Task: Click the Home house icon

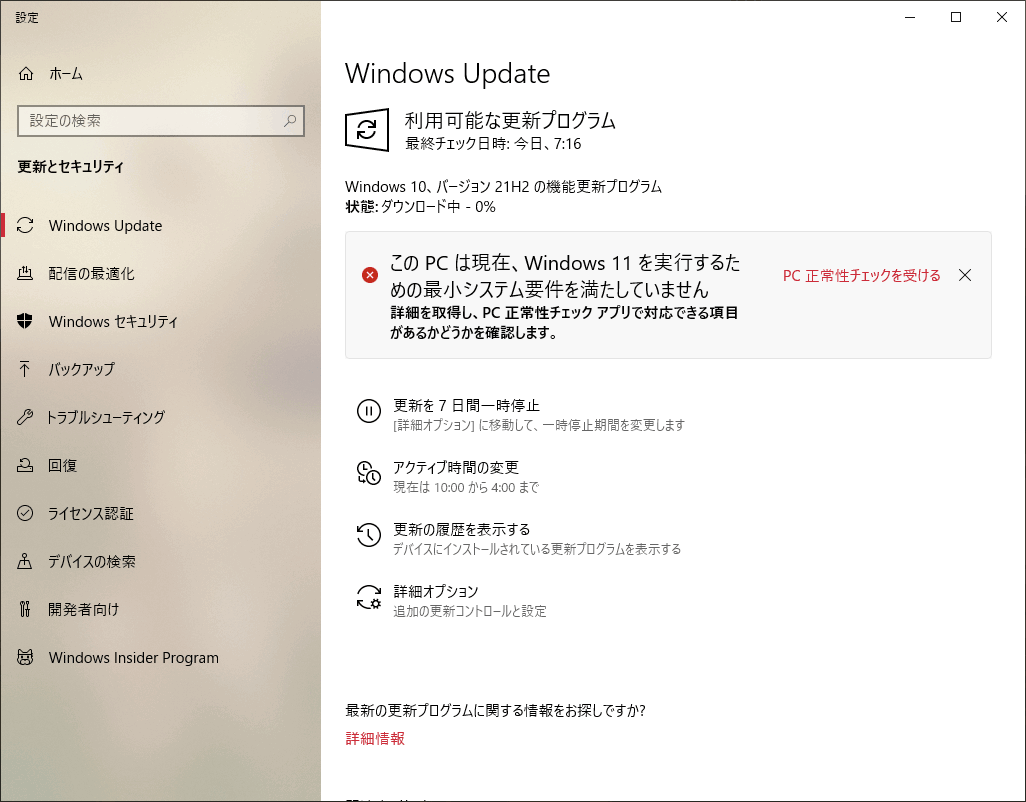Action: point(26,73)
